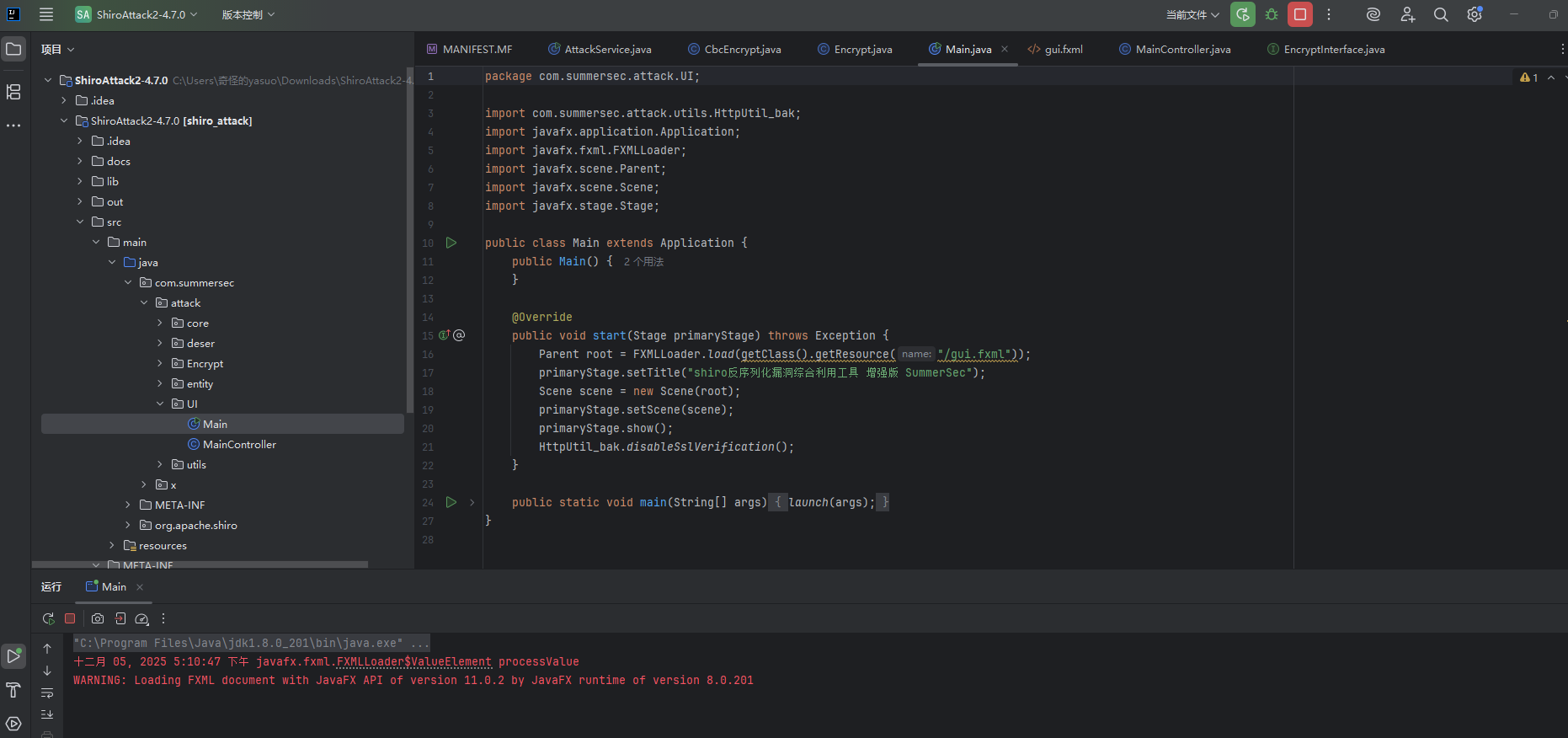The height and width of the screenshot is (738, 1568).
Task: Click the yellow warning indicator in editor
Action: (1528, 78)
